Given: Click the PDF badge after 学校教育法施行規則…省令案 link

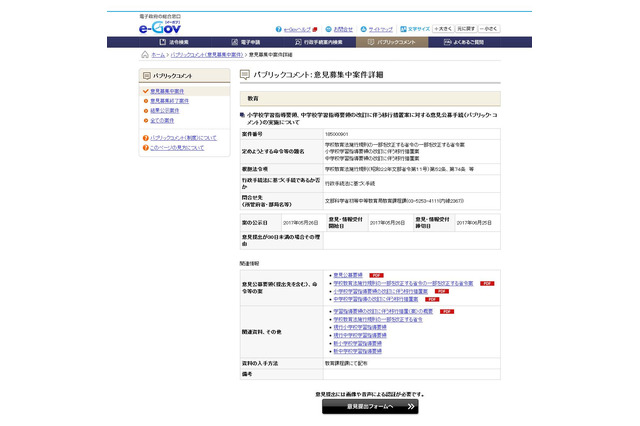Looking at the screenshot, I should pos(487,284).
